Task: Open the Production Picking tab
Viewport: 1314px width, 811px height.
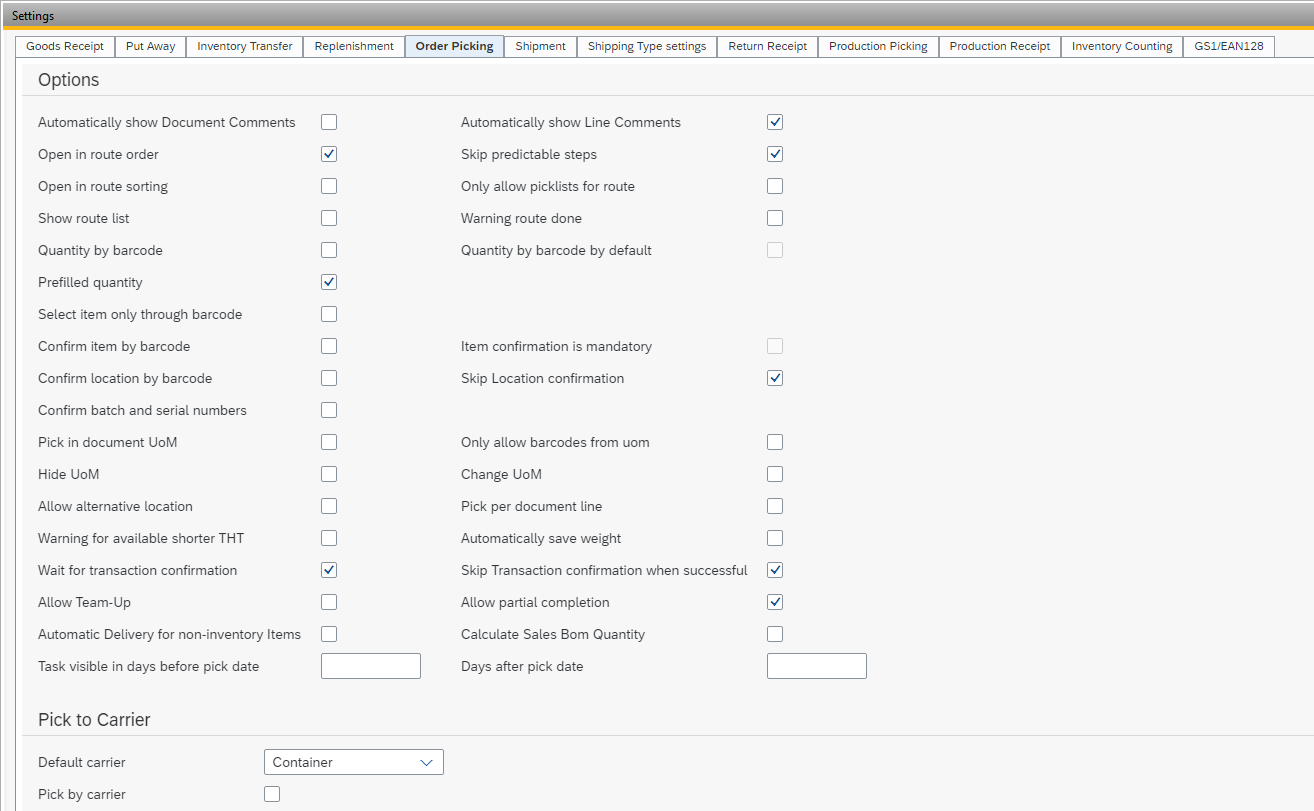Action: pos(878,46)
